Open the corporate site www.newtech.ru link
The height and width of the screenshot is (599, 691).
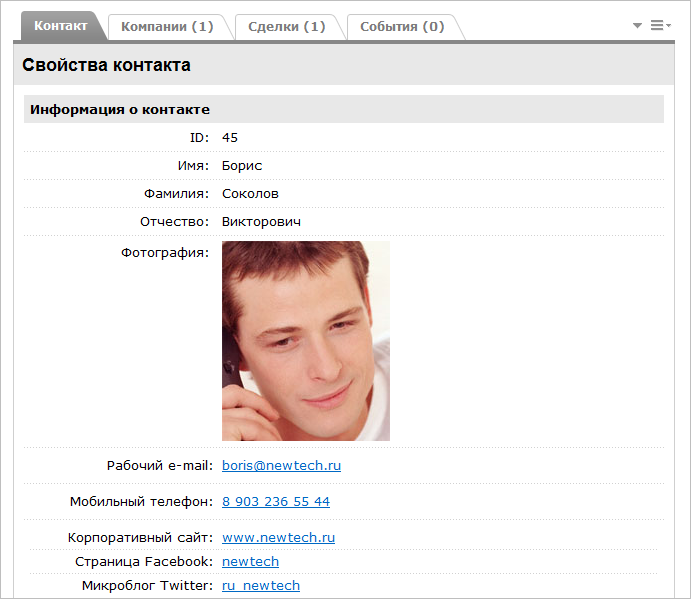point(278,537)
